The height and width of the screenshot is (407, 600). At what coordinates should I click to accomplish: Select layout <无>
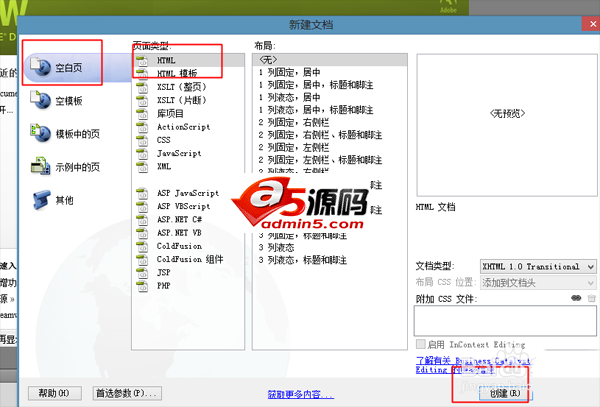coord(329,60)
